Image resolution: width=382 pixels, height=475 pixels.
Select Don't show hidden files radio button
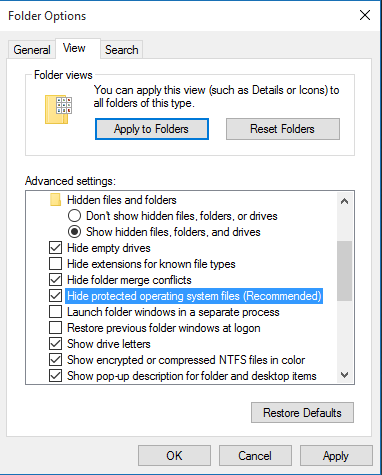pos(74,216)
